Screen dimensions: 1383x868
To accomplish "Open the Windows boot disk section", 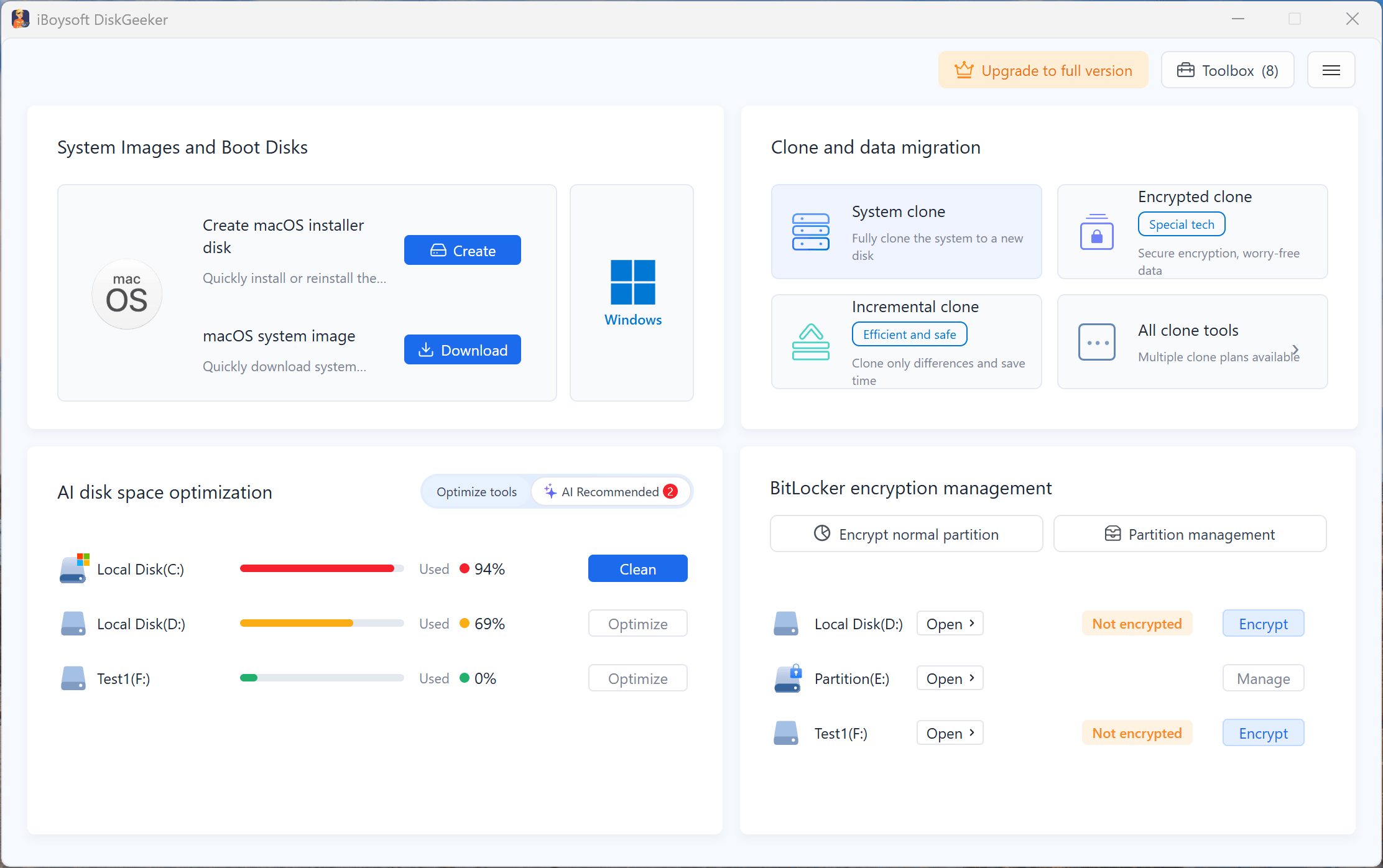I will pyautogui.click(x=632, y=293).
